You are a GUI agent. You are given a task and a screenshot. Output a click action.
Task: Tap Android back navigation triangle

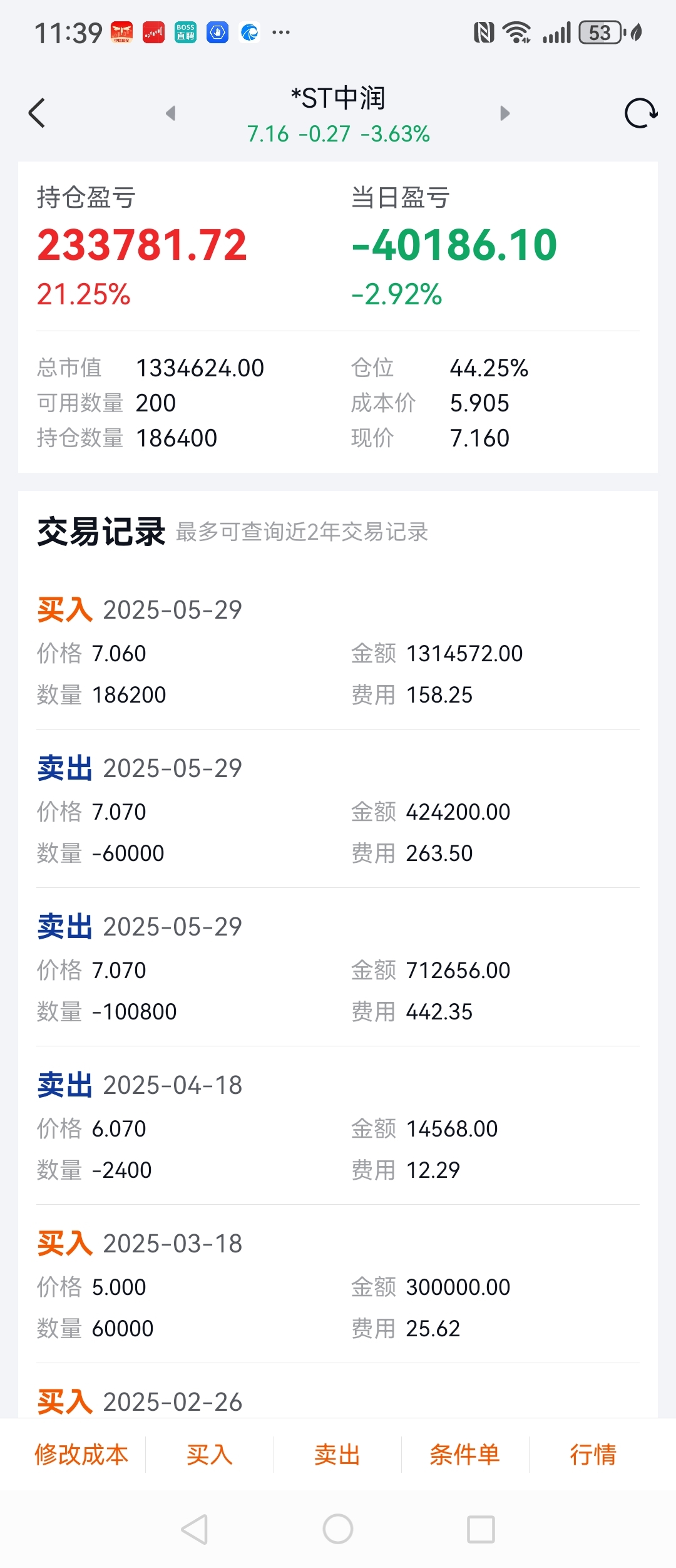pyautogui.click(x=195, y=1529)
